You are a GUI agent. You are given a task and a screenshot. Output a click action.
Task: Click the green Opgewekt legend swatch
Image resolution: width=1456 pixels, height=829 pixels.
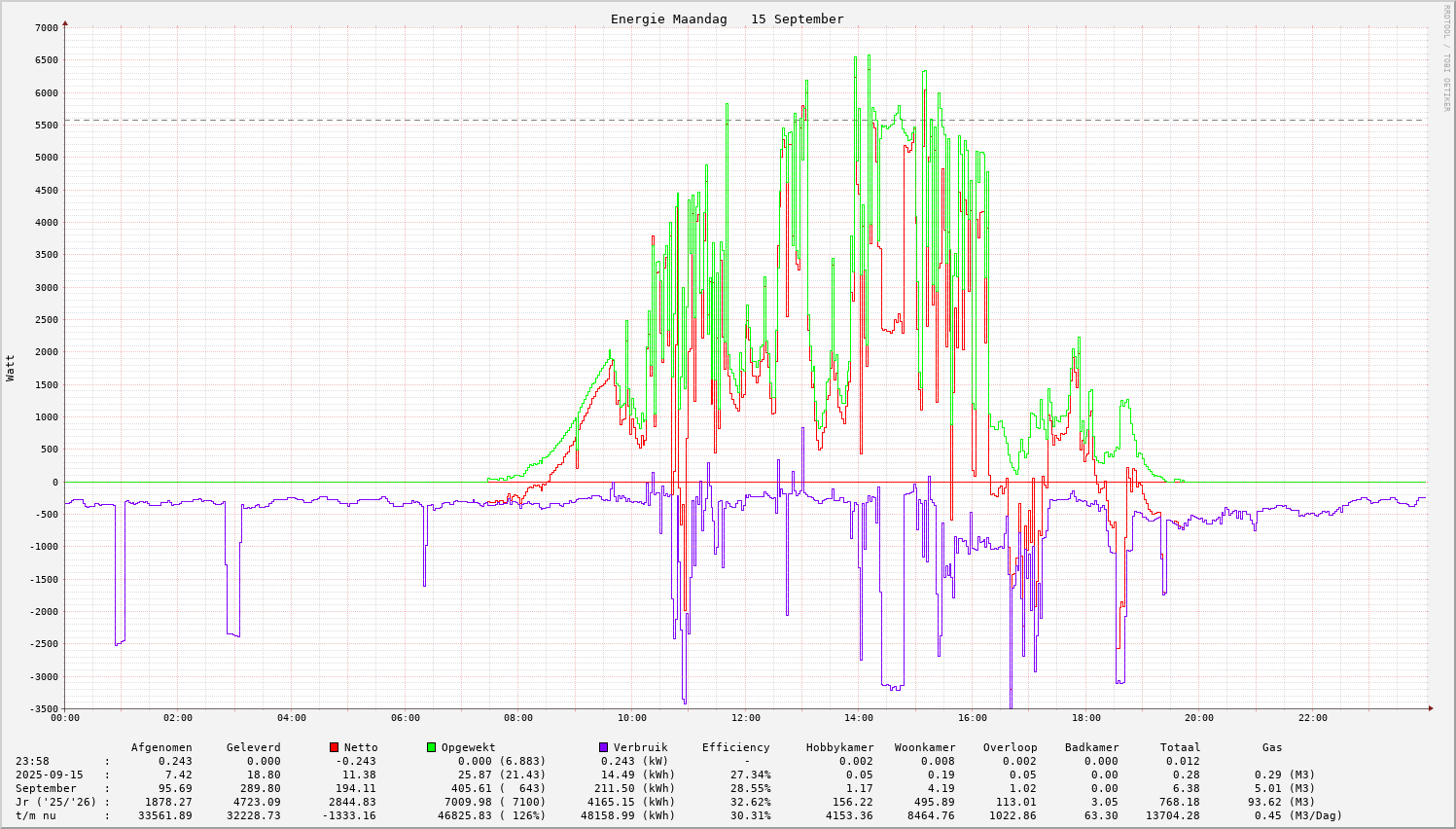[431, 747]
